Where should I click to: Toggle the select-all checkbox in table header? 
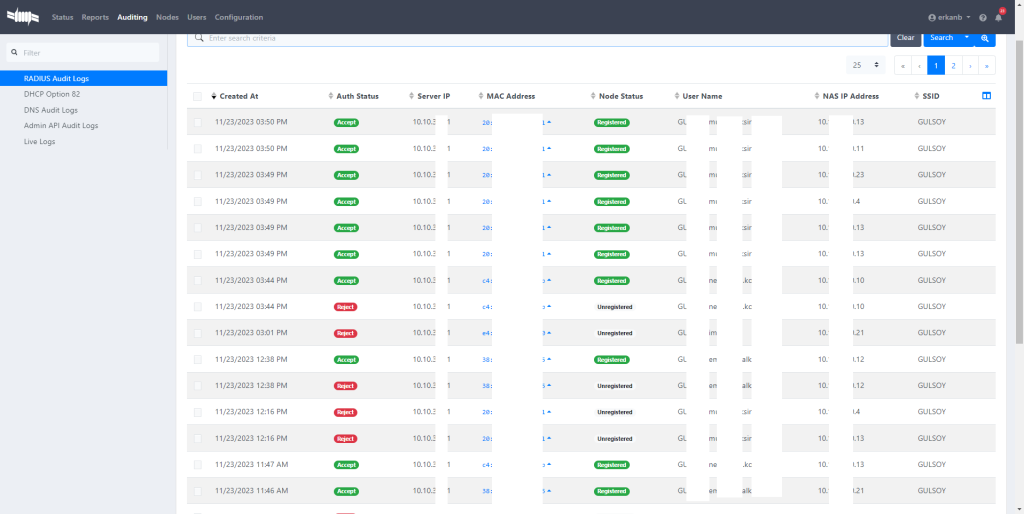(197, 96)
